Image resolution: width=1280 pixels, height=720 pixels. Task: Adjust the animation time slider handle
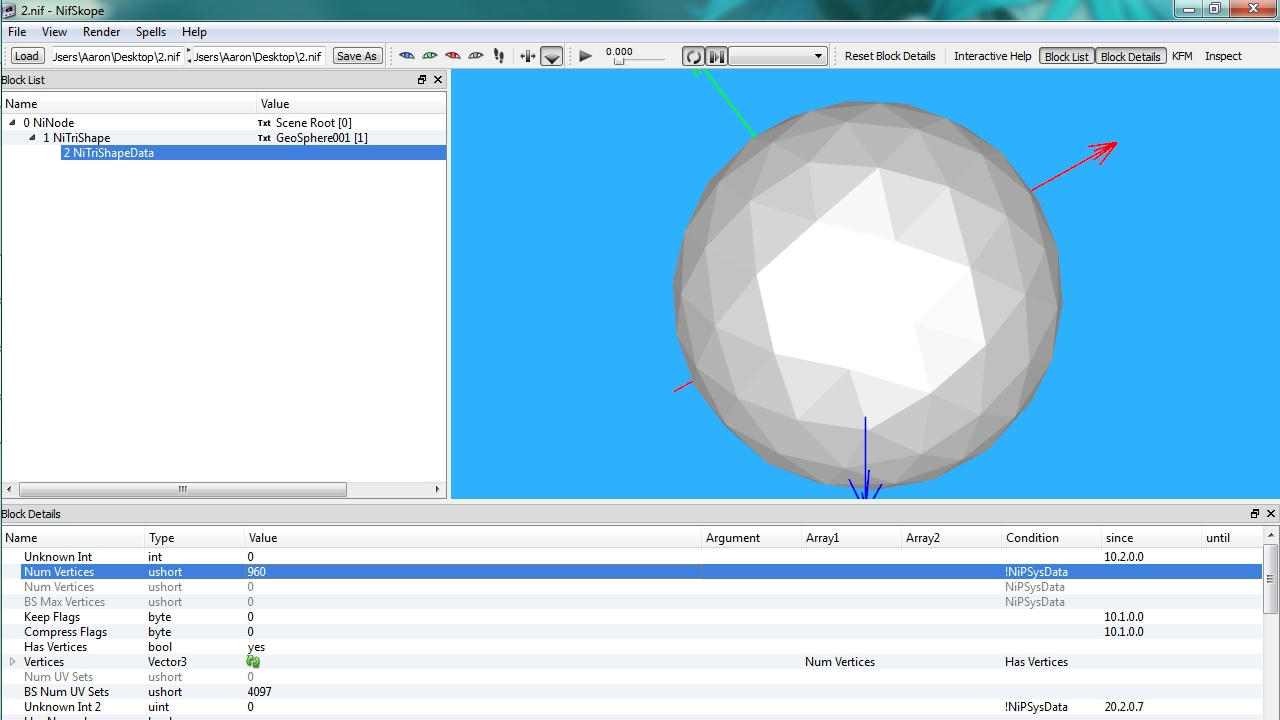619,62
